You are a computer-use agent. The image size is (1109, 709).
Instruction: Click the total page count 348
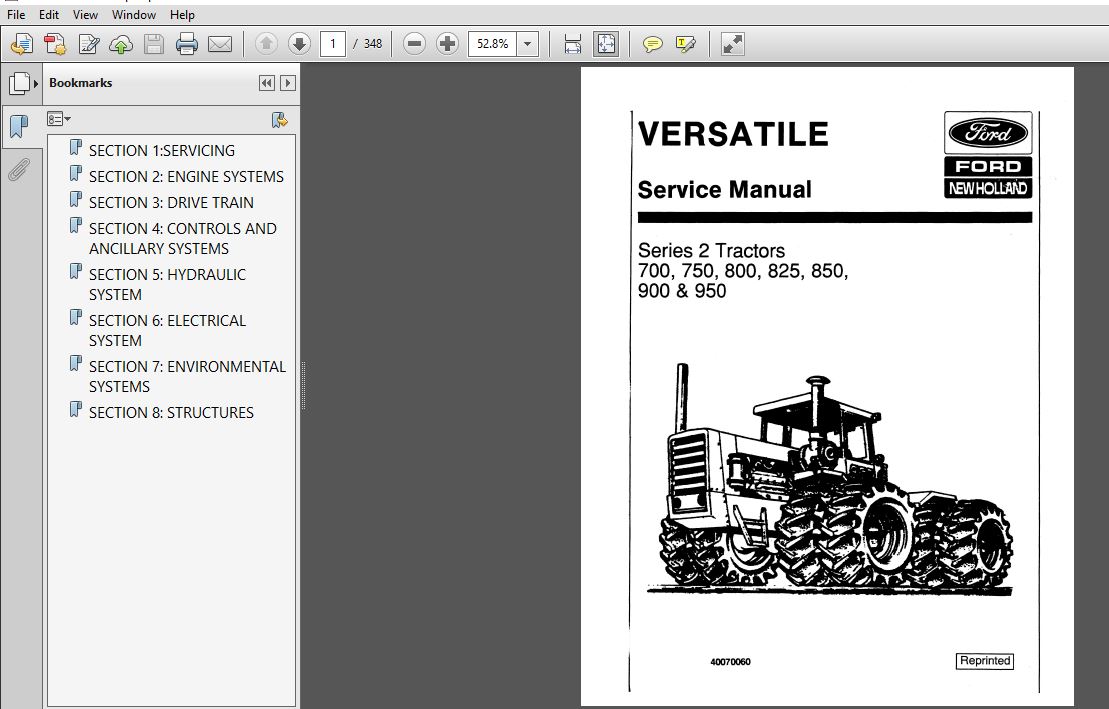tap(373, 44)
